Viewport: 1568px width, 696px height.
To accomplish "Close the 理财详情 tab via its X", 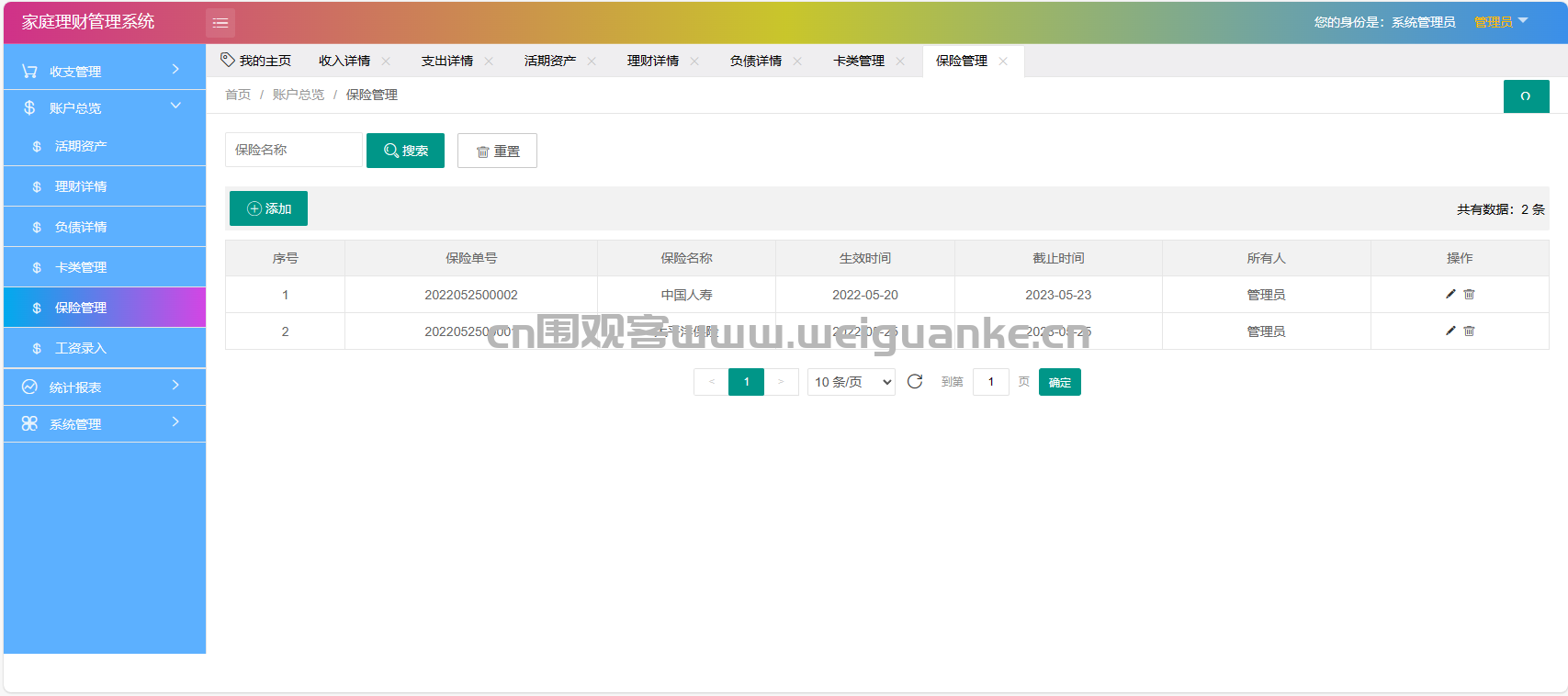I will point(694,62).
